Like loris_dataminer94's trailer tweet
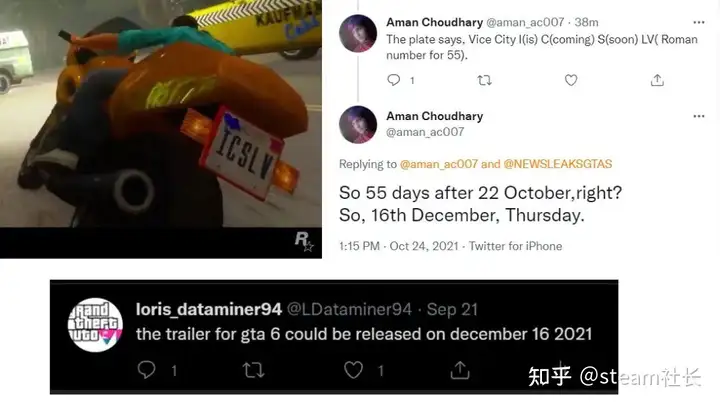The height and width of the screenshot is (407, 720). point(354,370)
